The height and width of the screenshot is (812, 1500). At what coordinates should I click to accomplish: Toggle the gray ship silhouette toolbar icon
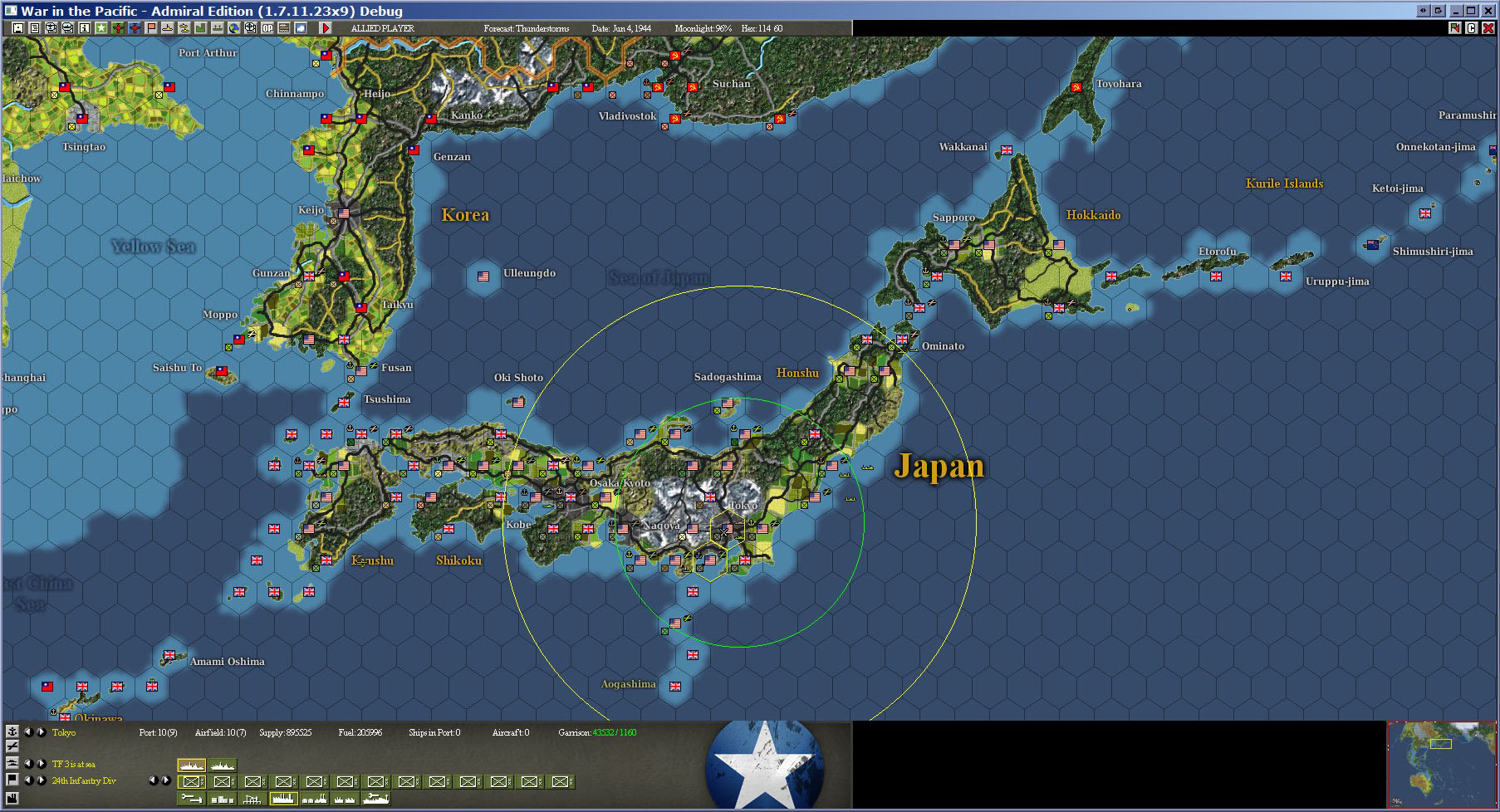(x=218, y=28)
